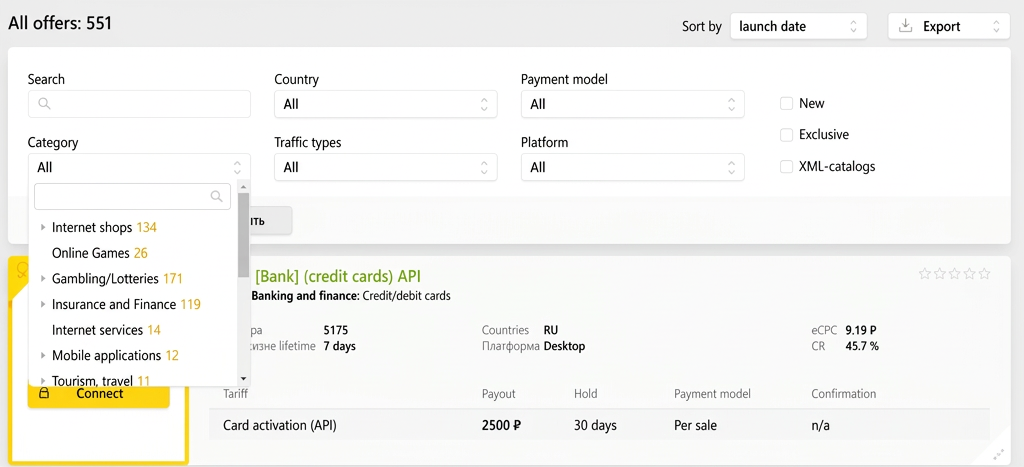Click the Desktop platform value
The height and width of the screenshot is (467, 1024).
coord(564,346)
